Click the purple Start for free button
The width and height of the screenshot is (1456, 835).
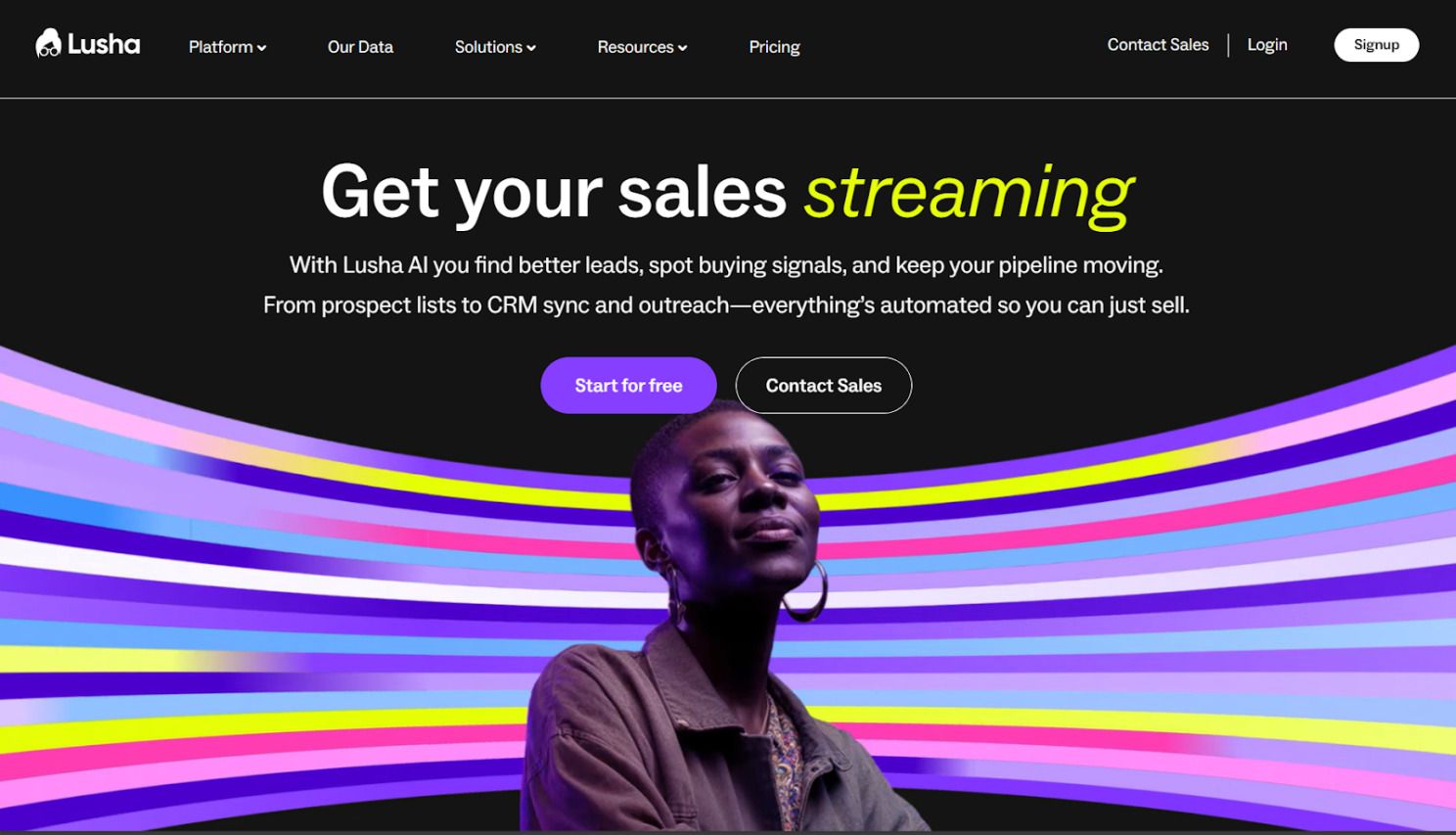[628, 386]
